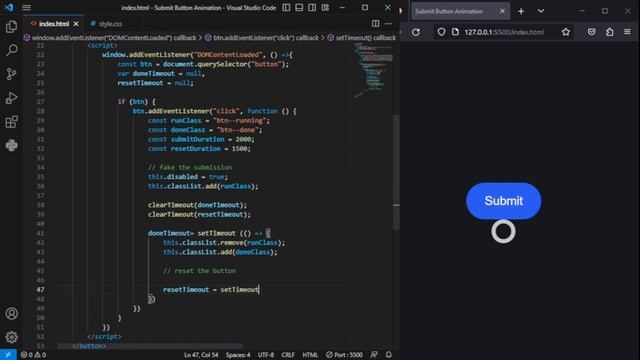Open the Search view in activity bar
This screenshot has height=360, width=640.
(x=11, y=50)
